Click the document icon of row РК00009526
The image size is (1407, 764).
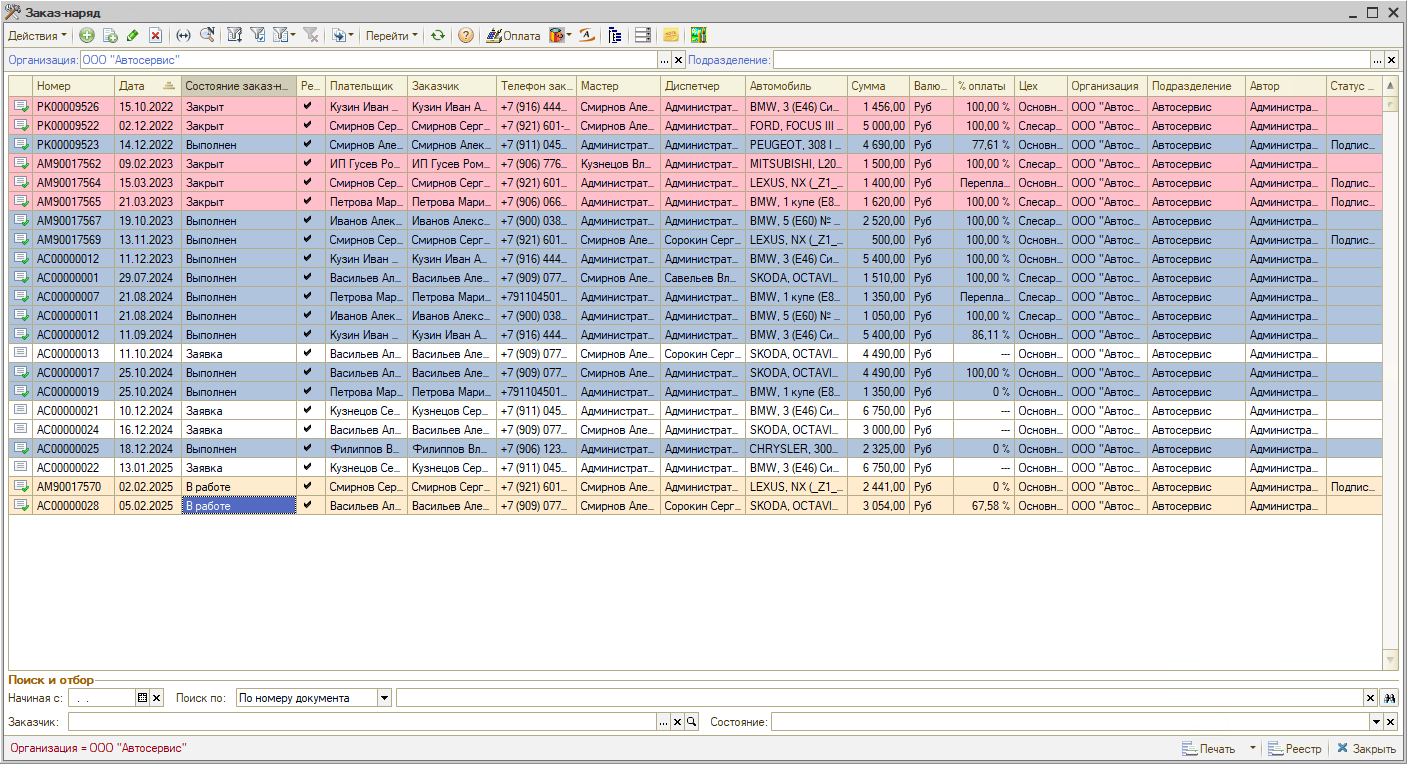click(x=21, y=106)
